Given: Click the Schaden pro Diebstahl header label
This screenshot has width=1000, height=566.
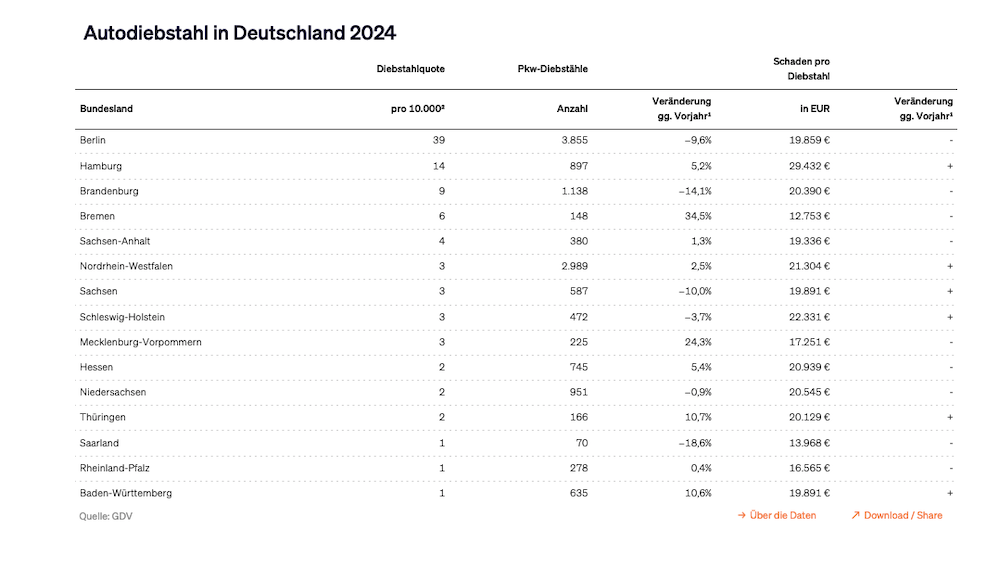Looking at the screenshot, I should 802,69.
